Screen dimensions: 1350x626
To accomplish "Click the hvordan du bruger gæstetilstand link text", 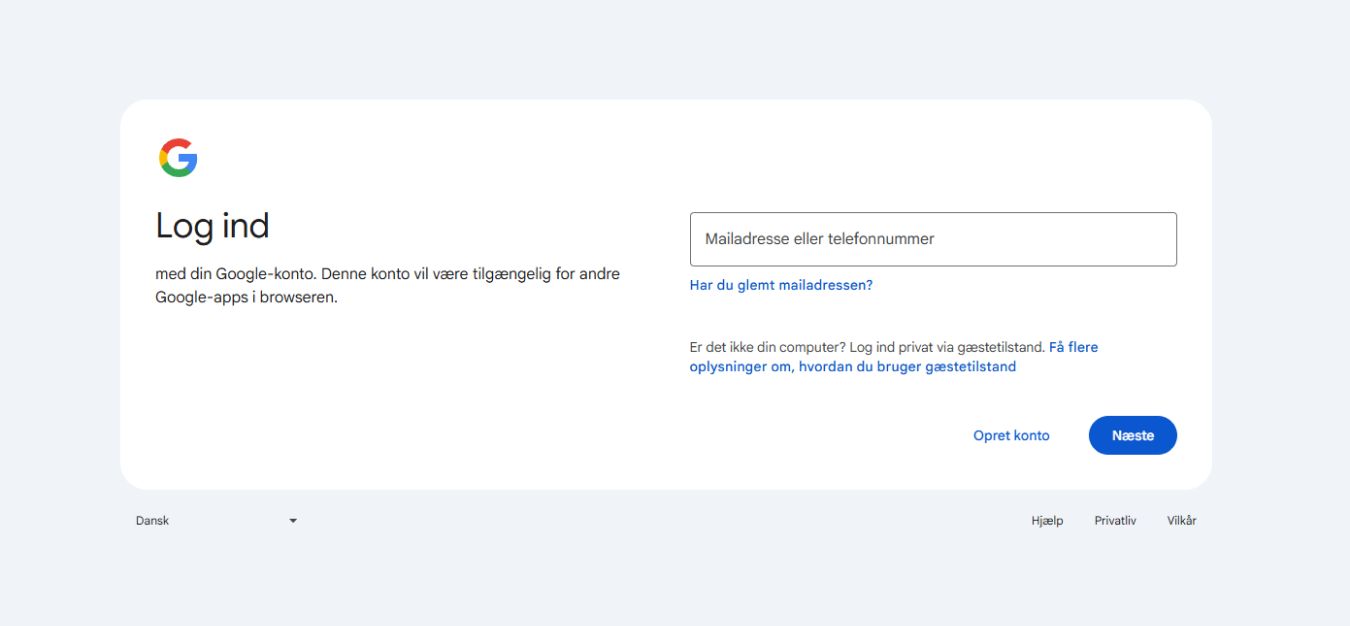I will click(906, 367).
